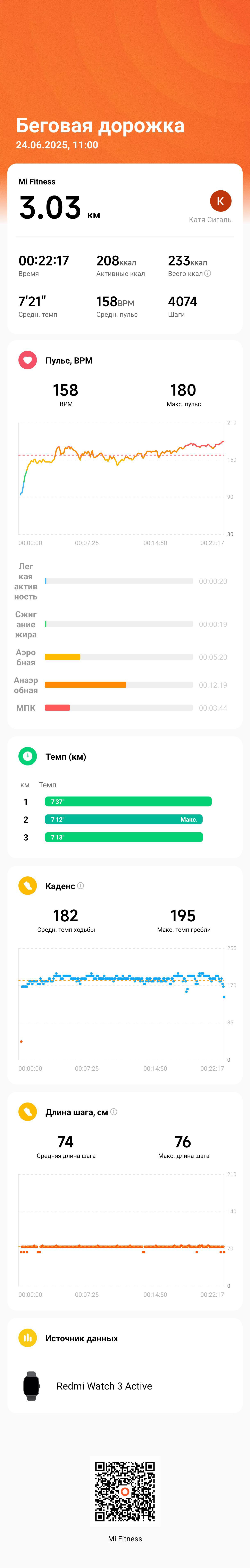This screenshot has width=250, height=1568.
Task: Select the Redmi Watch 3 Active watch image
Action: point(31,1386)
